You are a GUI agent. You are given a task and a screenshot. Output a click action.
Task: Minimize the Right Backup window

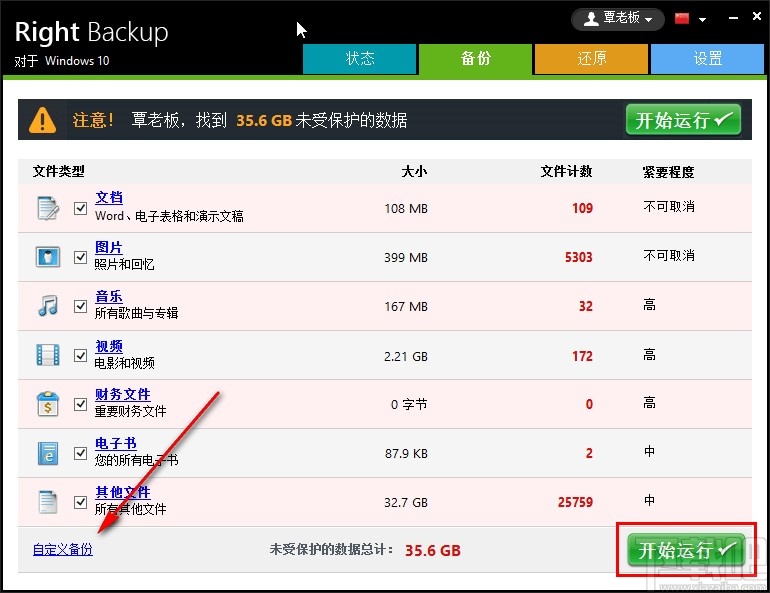(x=734, y=18)
